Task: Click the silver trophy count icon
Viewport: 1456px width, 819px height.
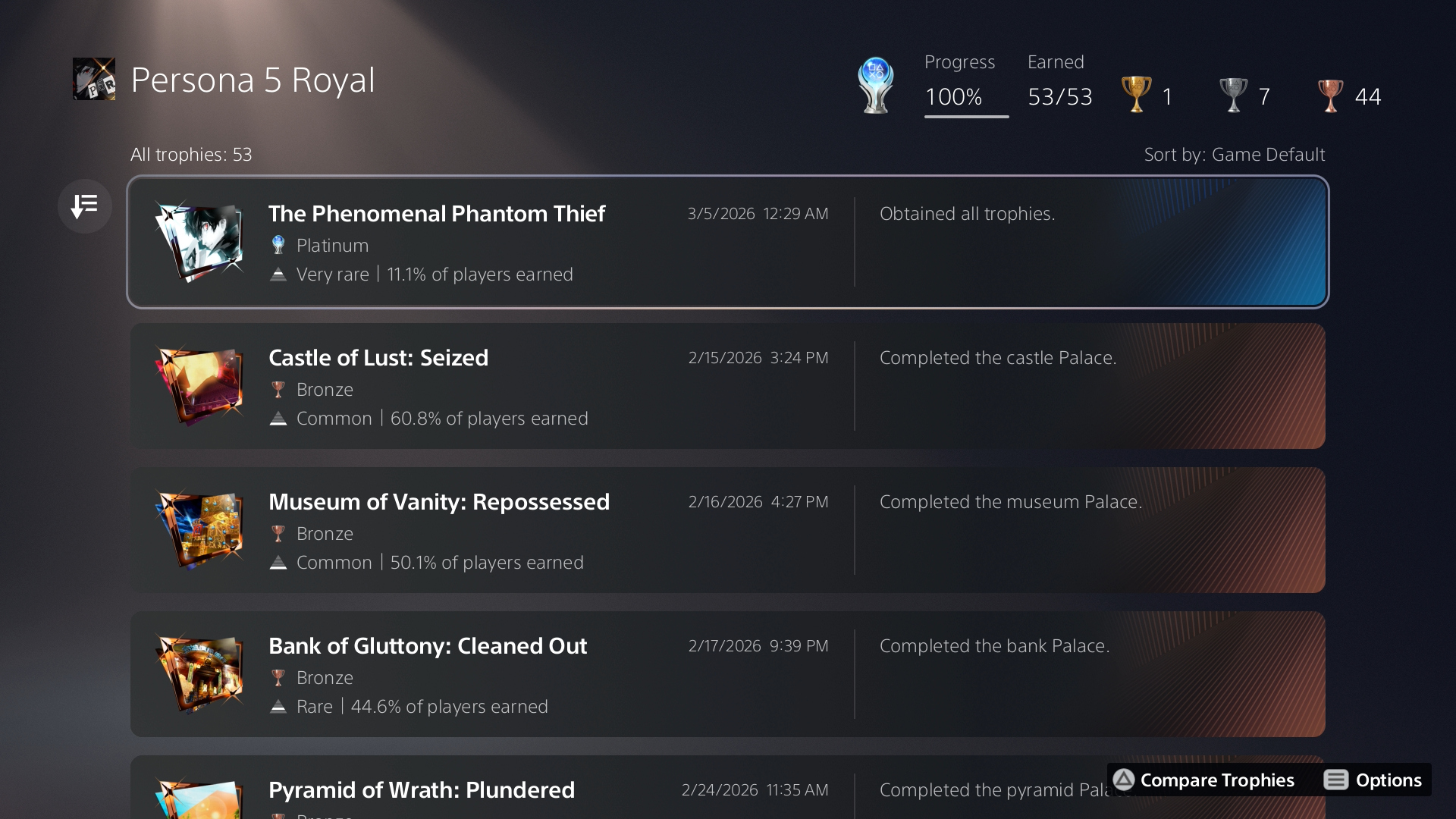Action: click(1233, 96)
